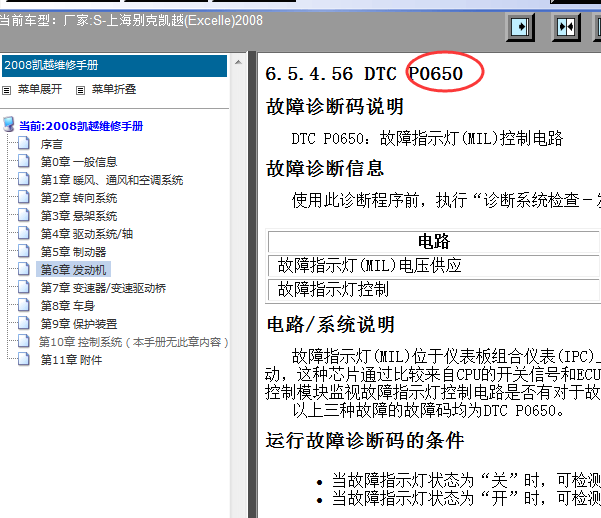
Task: Click grayed 第10章 控制系统 entry
Action: [x=134, y=342]
